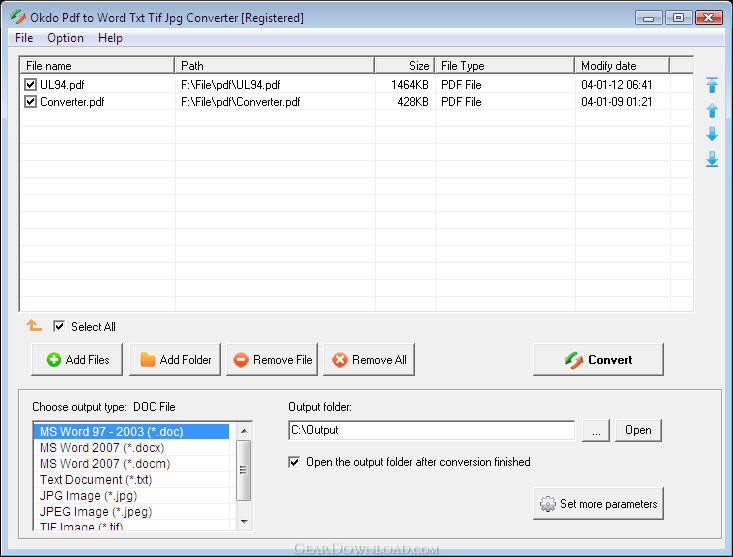This screenshot has height=557, width=733.
Task: Select JPG Image (*.jpg) output type
Action: [x=131, y=495]
